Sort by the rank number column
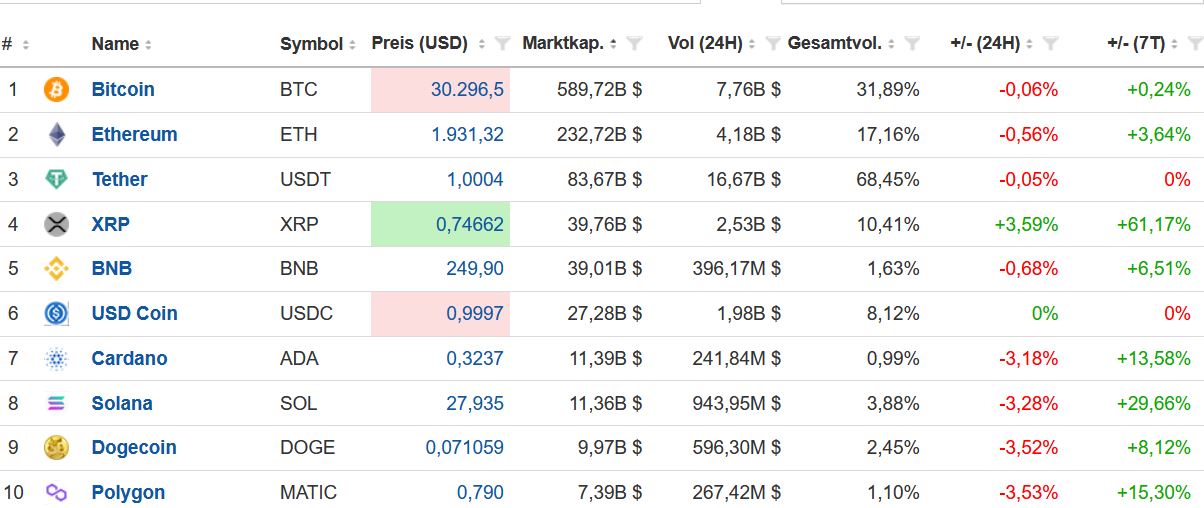Screen dimensions: 1204x508 click(x=8, y=44)
